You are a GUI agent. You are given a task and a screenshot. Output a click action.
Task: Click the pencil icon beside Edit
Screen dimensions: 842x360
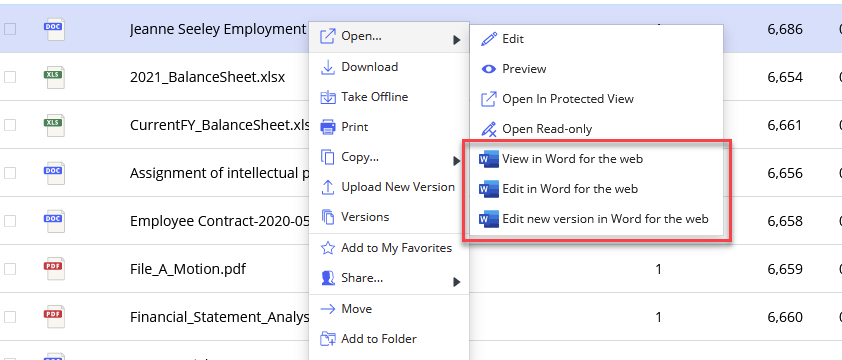click(488, 39)
